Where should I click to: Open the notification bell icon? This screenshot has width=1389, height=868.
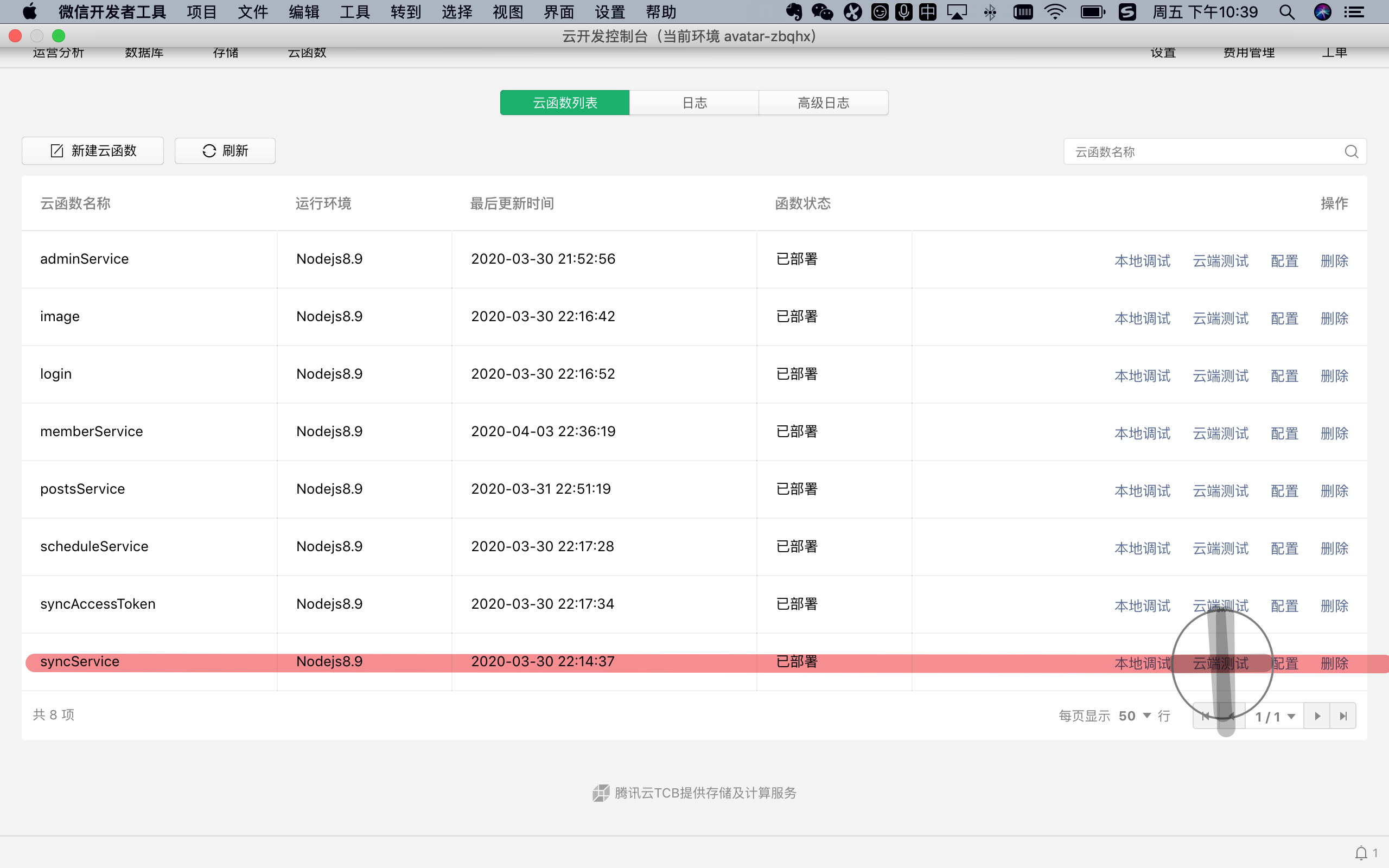[1361, 853]
